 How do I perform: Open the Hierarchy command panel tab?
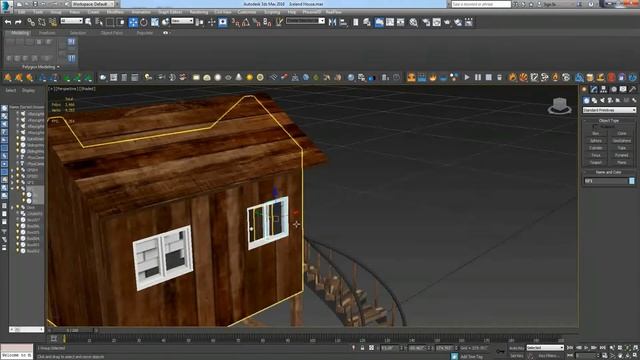pyautogui.click(x=604, y=89)
